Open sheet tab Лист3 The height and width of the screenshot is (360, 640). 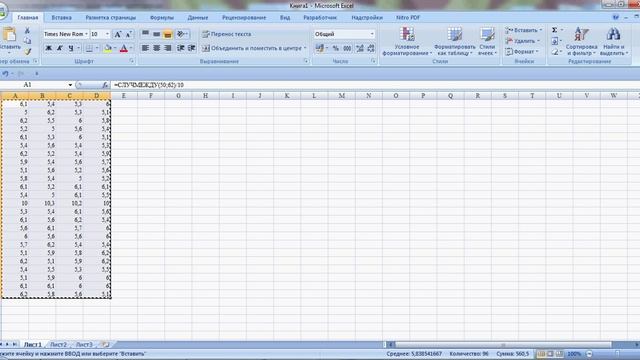[84, 344]
